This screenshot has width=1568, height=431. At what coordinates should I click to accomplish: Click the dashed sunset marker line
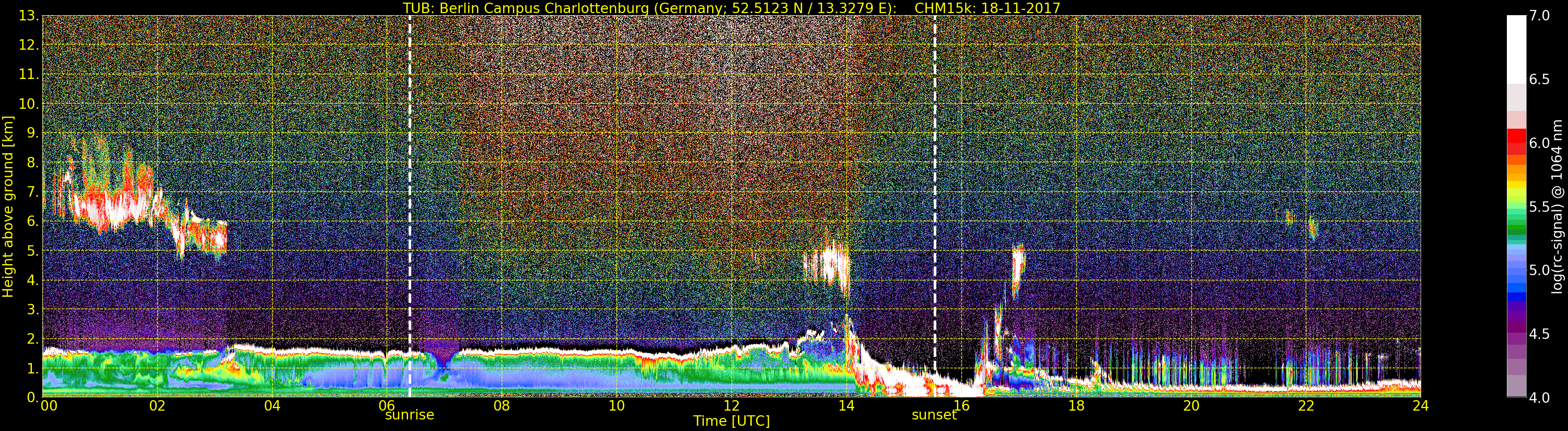[935, 194]
